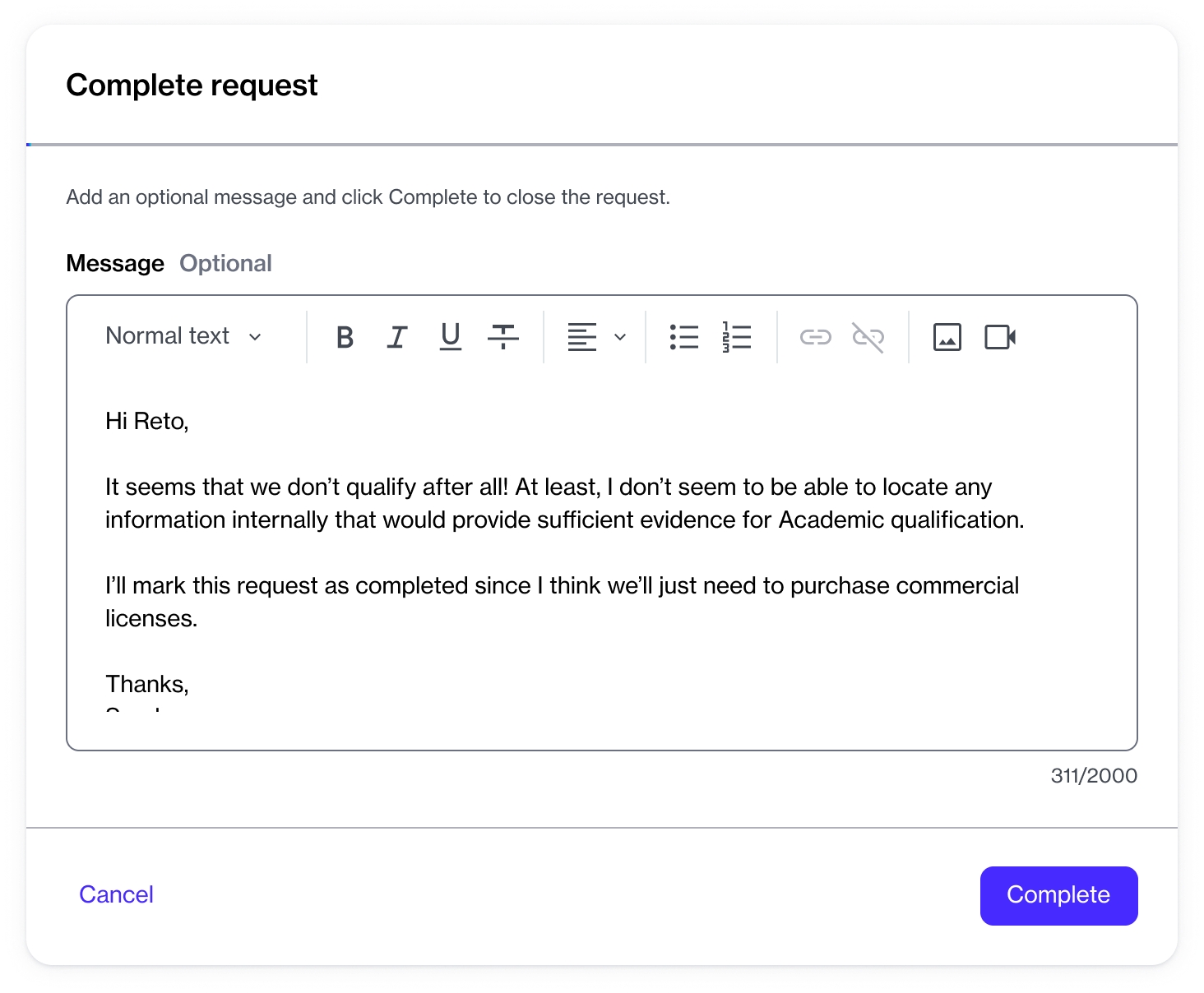1204x993 pixels.
Task: Insert an image into the message
Action: pos(947,337)
